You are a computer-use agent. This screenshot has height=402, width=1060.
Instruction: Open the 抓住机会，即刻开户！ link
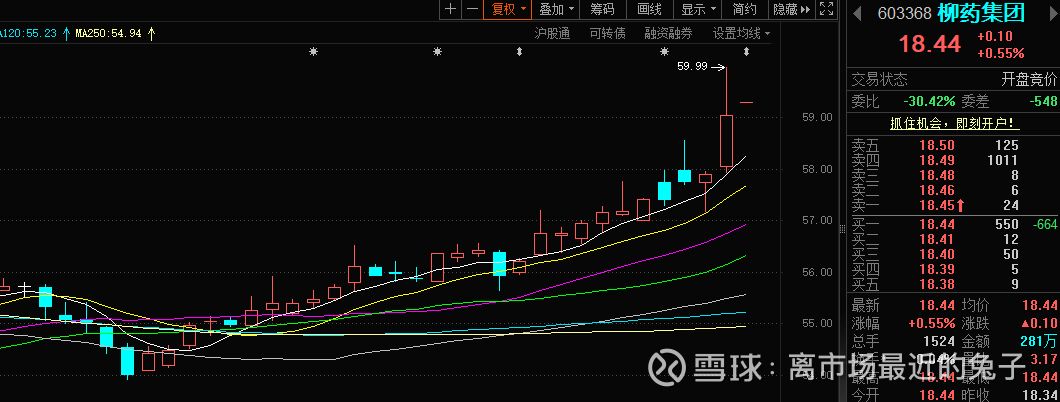[954, 124]
